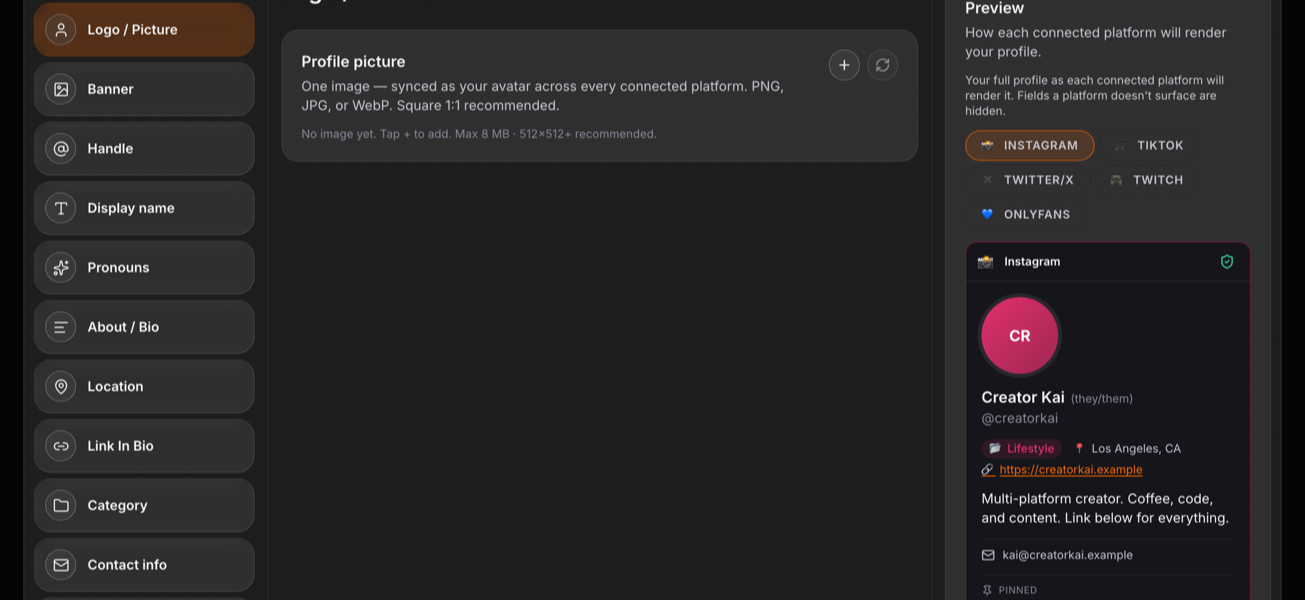Click the T icon beside Display name
The image size is (1305, 600).
point(61,208)
